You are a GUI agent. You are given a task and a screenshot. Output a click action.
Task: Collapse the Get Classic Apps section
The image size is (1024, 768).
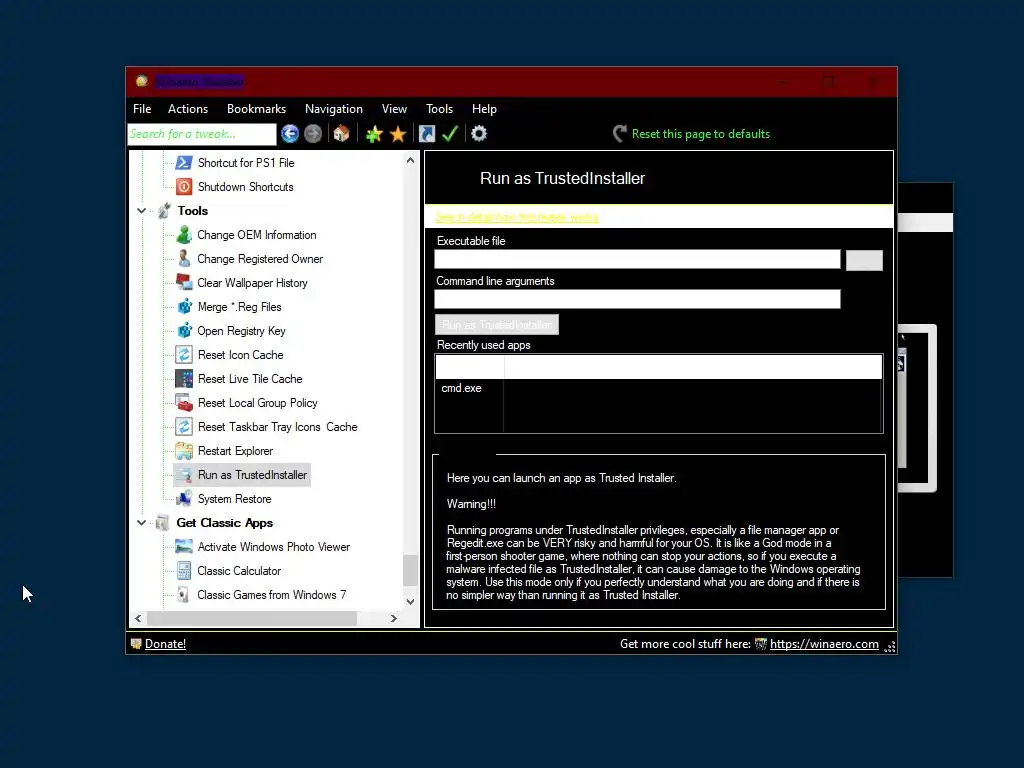142,522
